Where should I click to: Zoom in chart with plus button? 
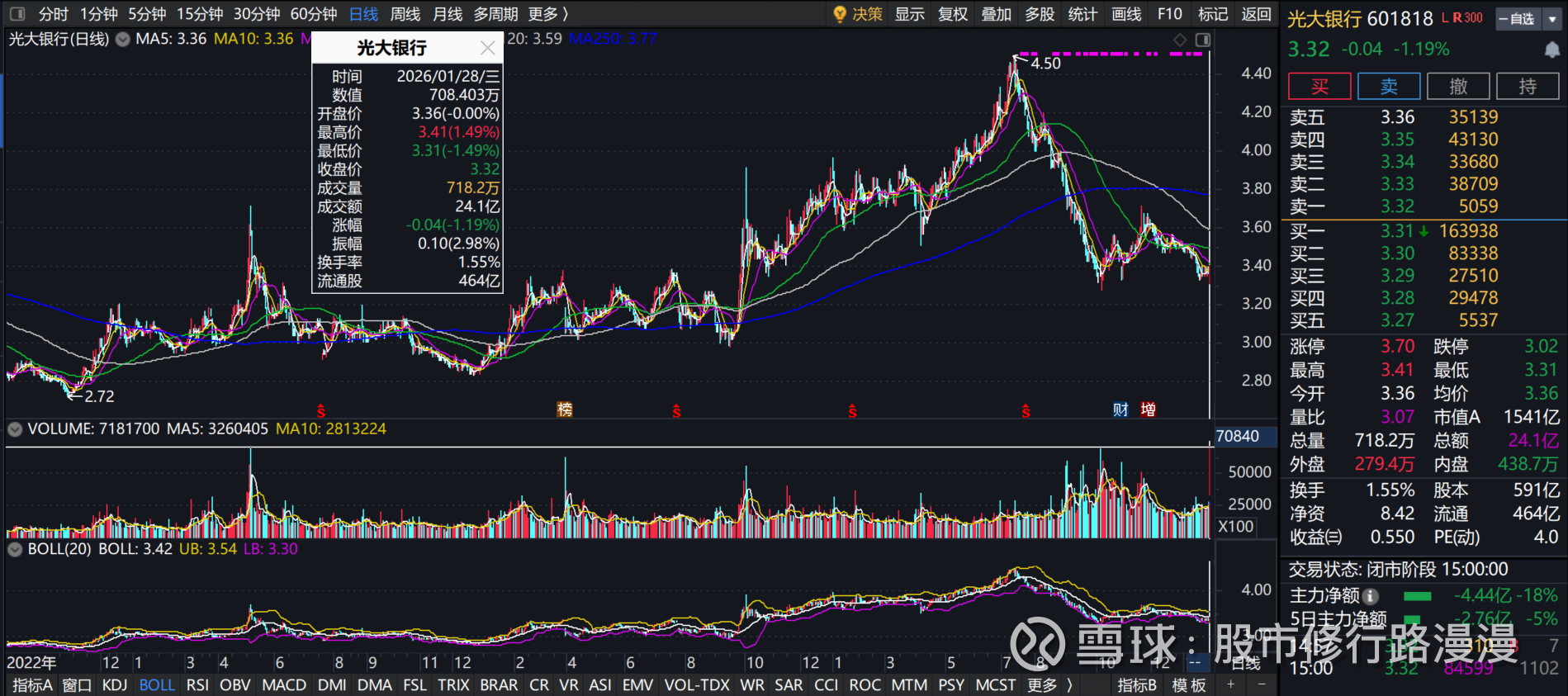tap(1230, 684)
